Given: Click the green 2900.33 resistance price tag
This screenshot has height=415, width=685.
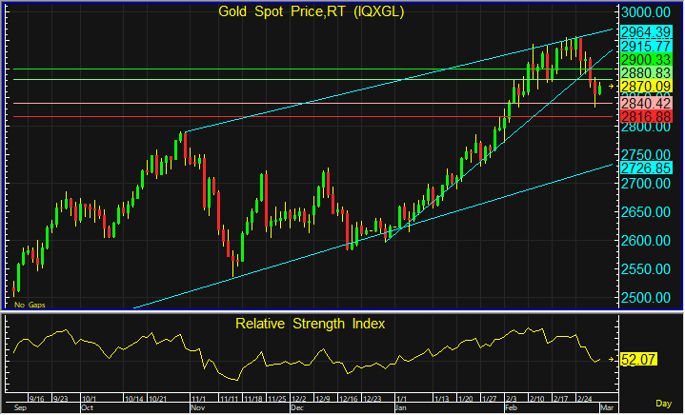Looking at the screenshot, I should coord(646,60).
